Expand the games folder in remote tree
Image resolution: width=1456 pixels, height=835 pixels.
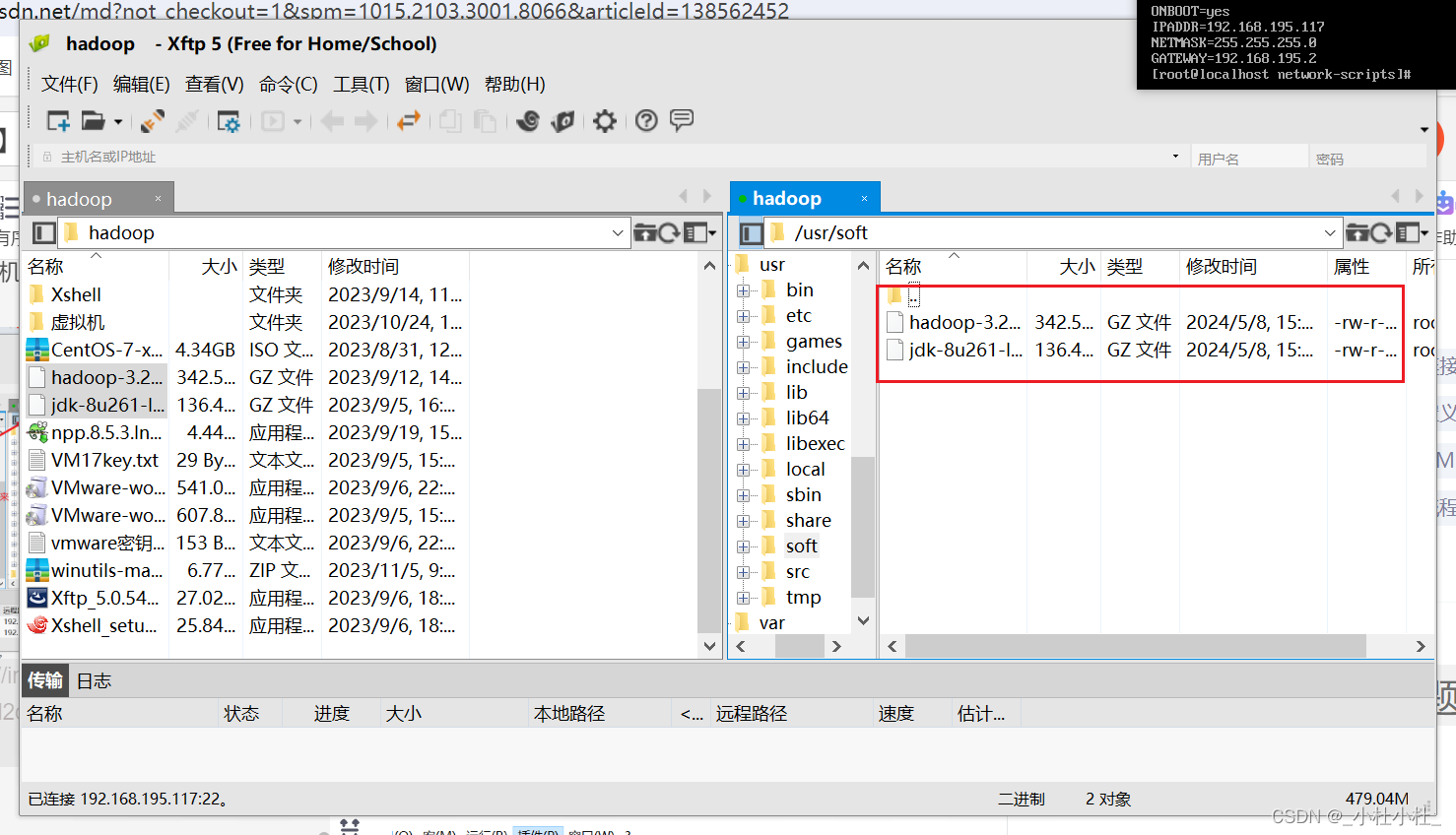(x=744, y=342)
